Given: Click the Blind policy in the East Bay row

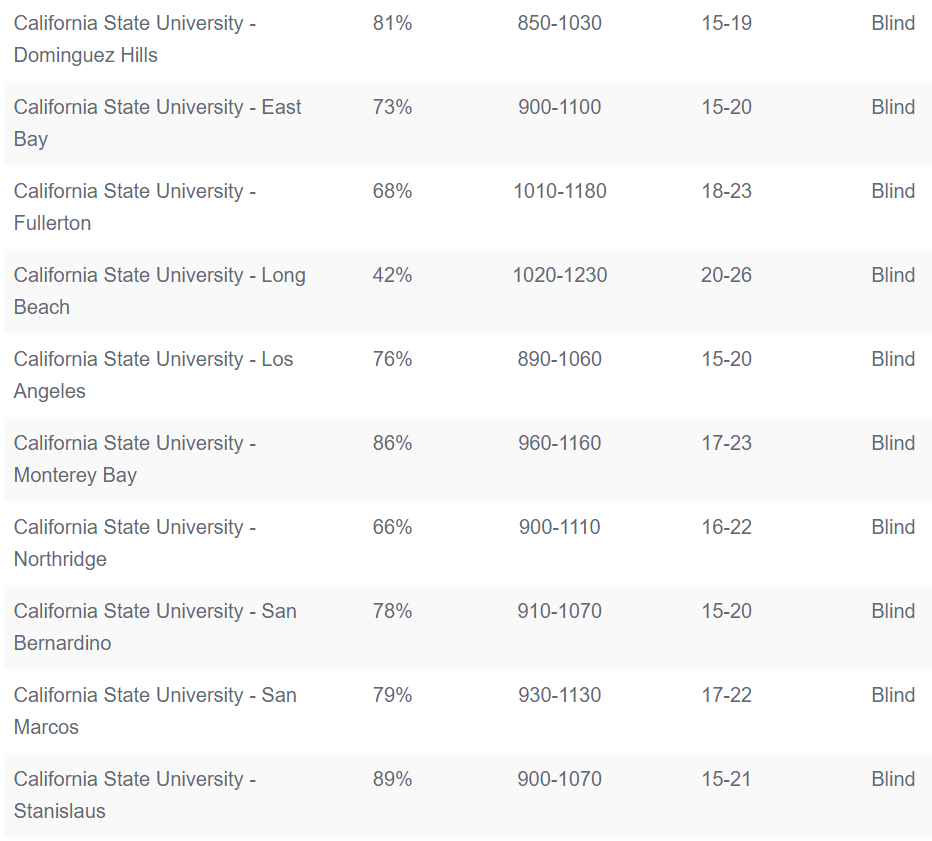Looking at the screenshot, I should coord(893,107).
